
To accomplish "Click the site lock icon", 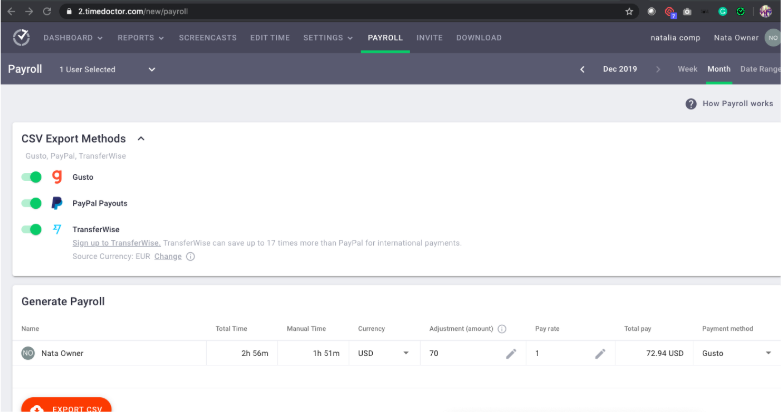I will point(69,11).
